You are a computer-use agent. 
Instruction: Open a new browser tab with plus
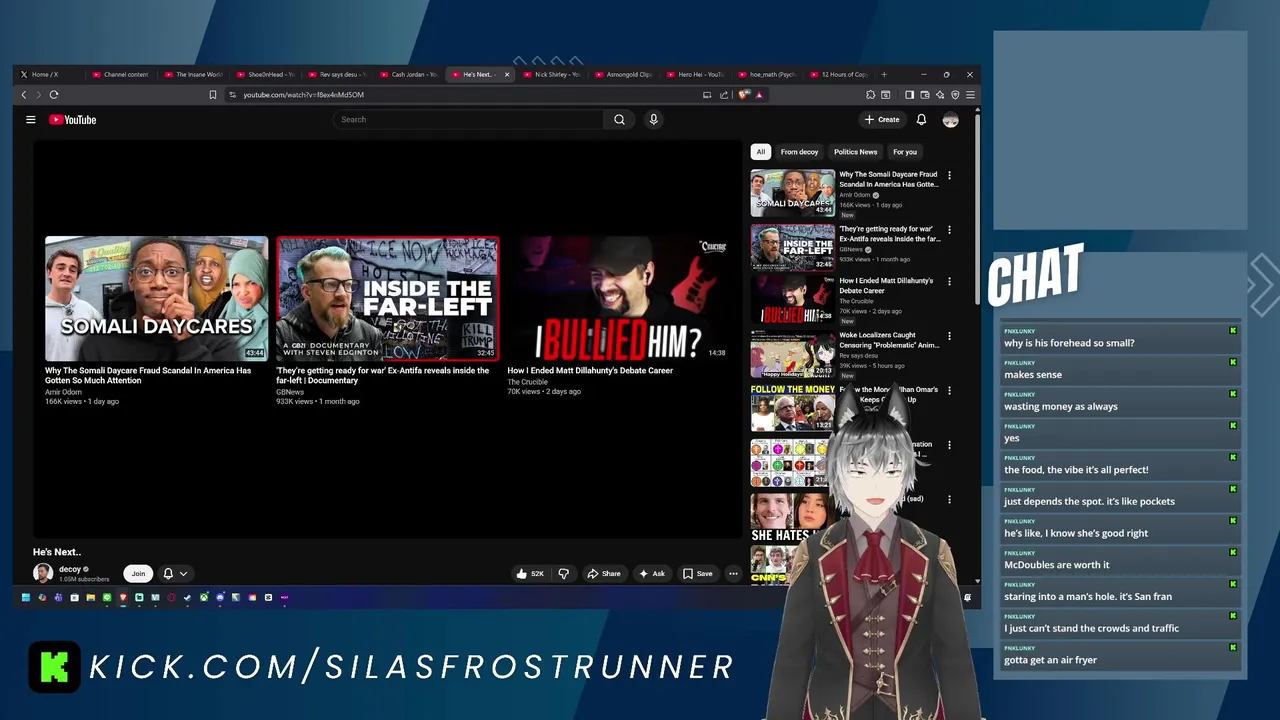pos(884,74)
